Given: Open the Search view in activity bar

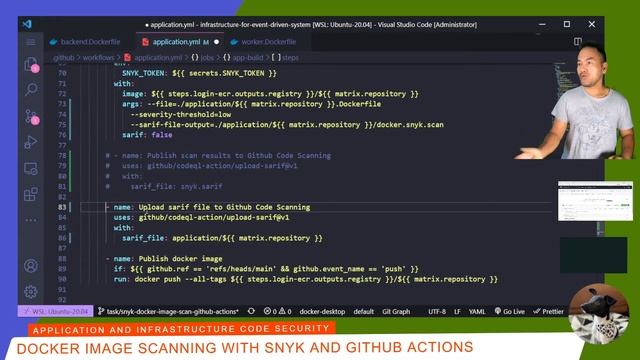Looking at the screenshot, I should coord(31,89).
